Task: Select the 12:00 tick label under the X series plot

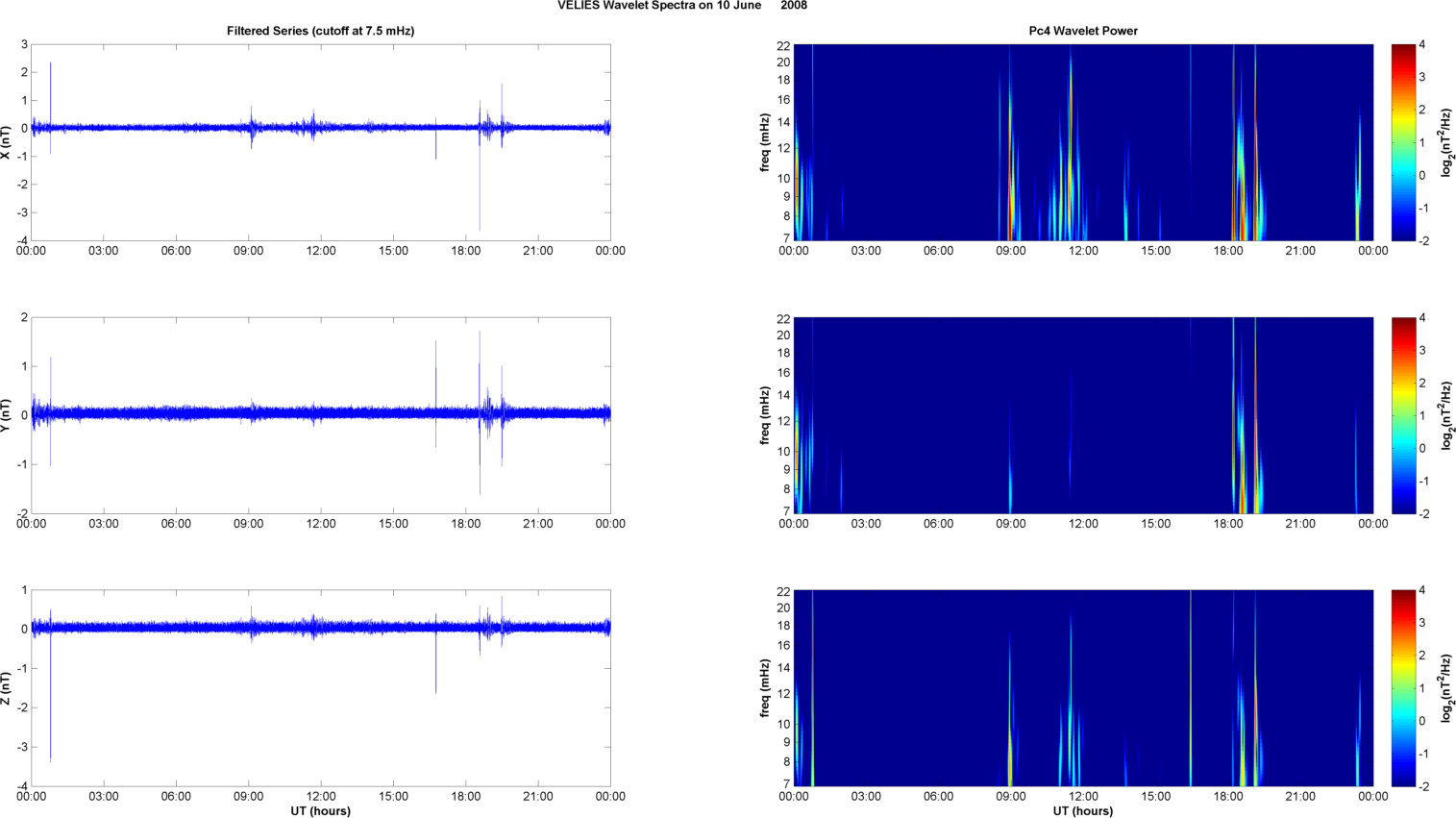Action: 321,251
